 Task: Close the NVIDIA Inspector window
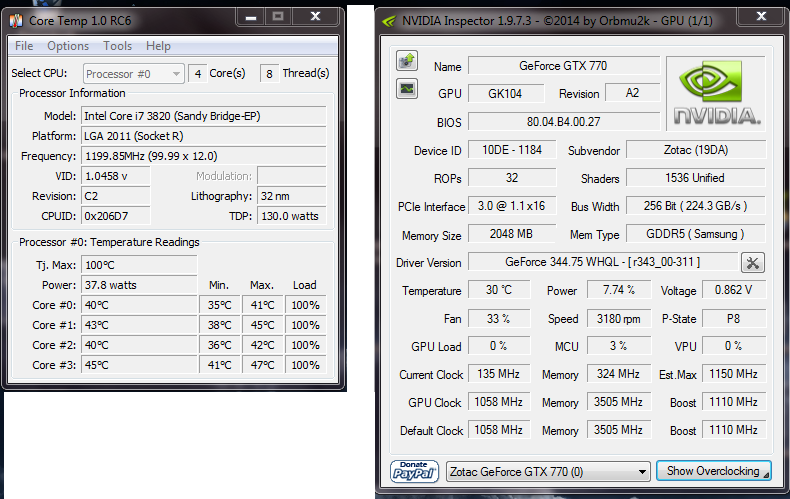pyautogui.click(x=761, y=17)
